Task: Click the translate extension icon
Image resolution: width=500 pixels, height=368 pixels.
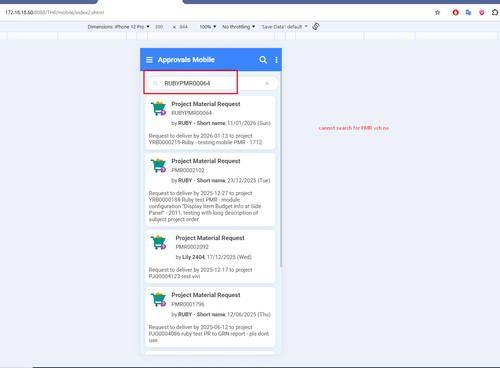Action: [x=468, y=13]
